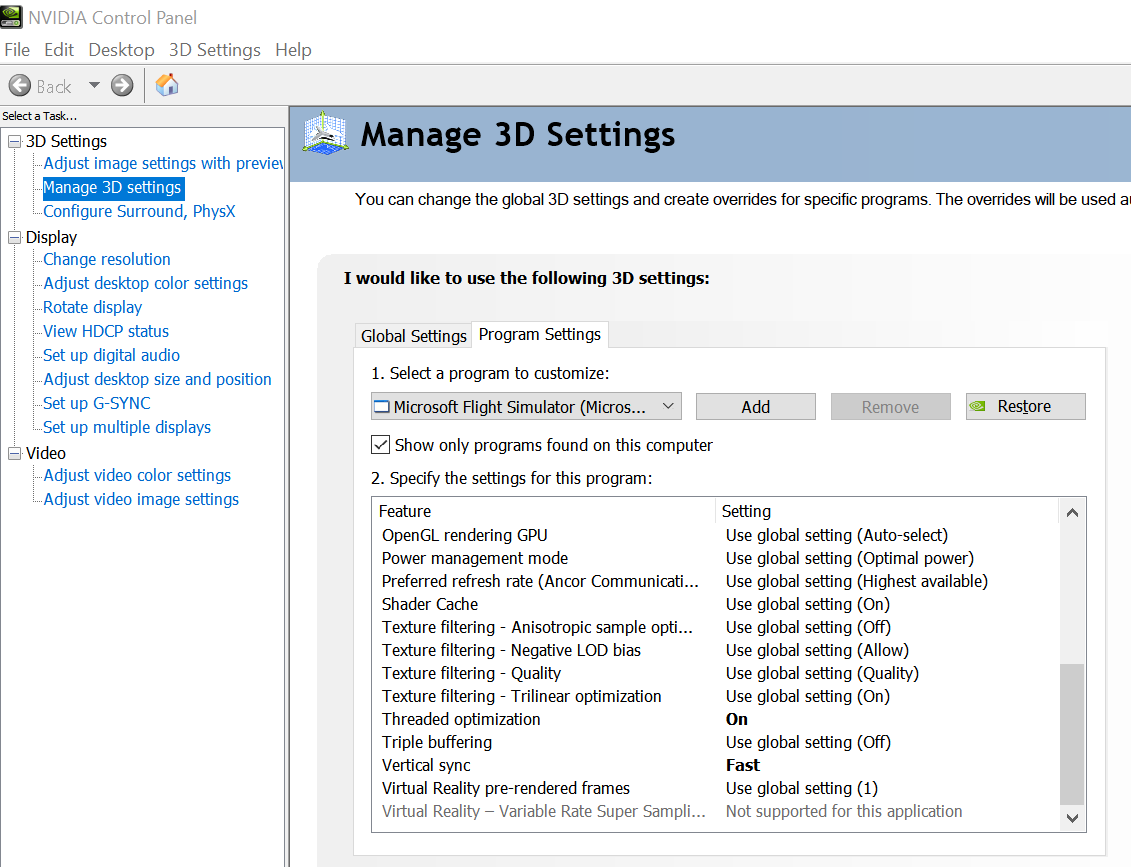Switch to the Global Settings tab
The width and height of the screenshot is (1131, 867).
[x=414, y=336]
